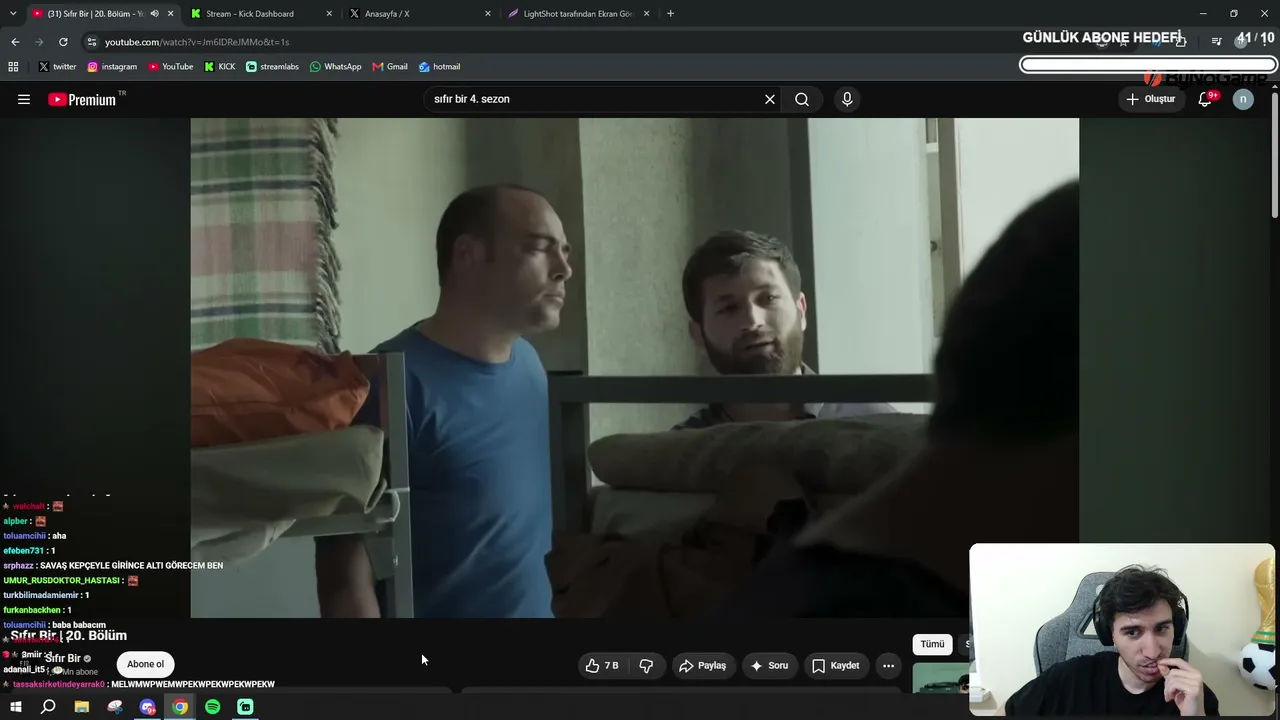Image resolution: width=1280 pixels, height=720 pixels.
Task: Dislike the video with thumbs down
Action: pyautogui.click(x=646, y=665)
